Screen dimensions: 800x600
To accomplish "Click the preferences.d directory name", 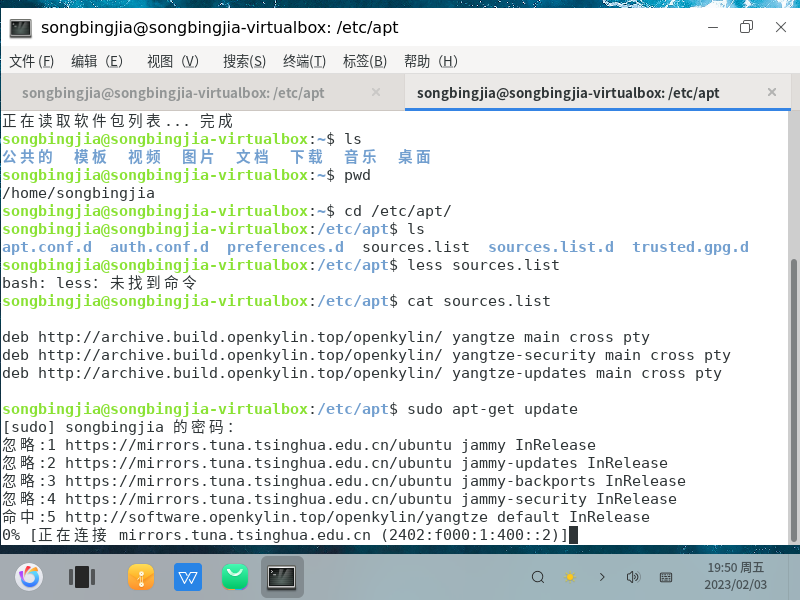I will 286,247.
